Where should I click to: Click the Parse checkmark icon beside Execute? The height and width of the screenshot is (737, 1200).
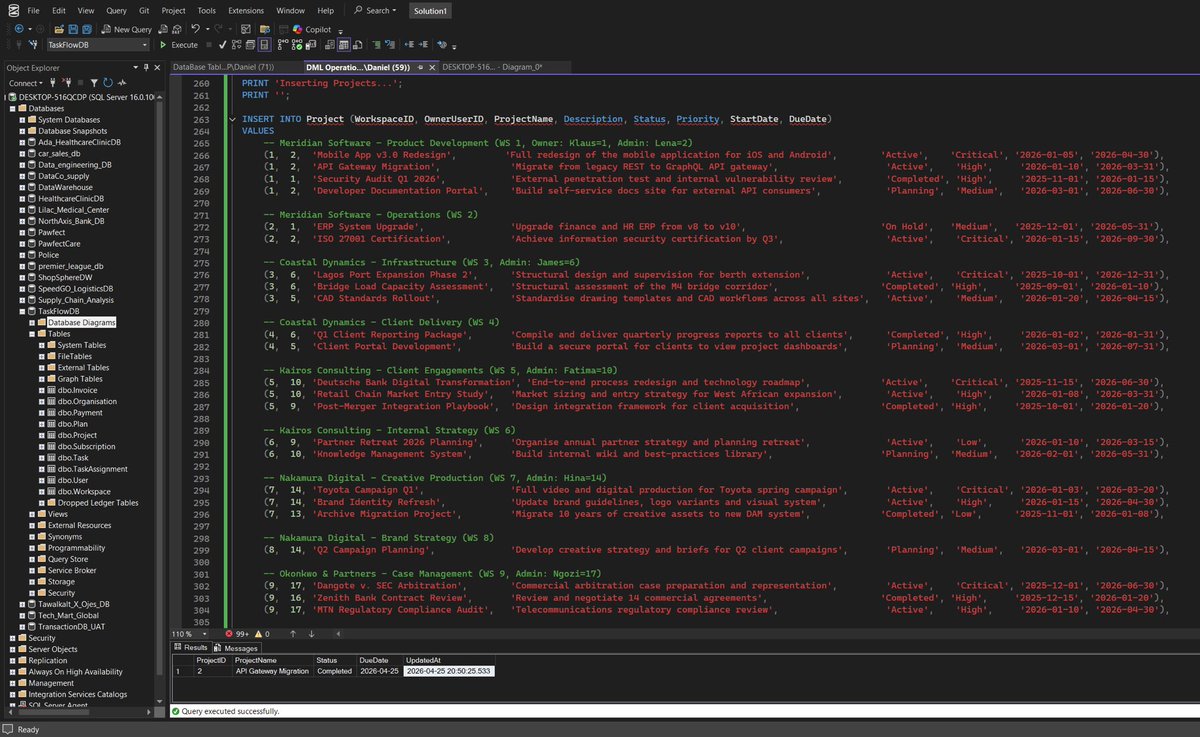tap(223, 45)
